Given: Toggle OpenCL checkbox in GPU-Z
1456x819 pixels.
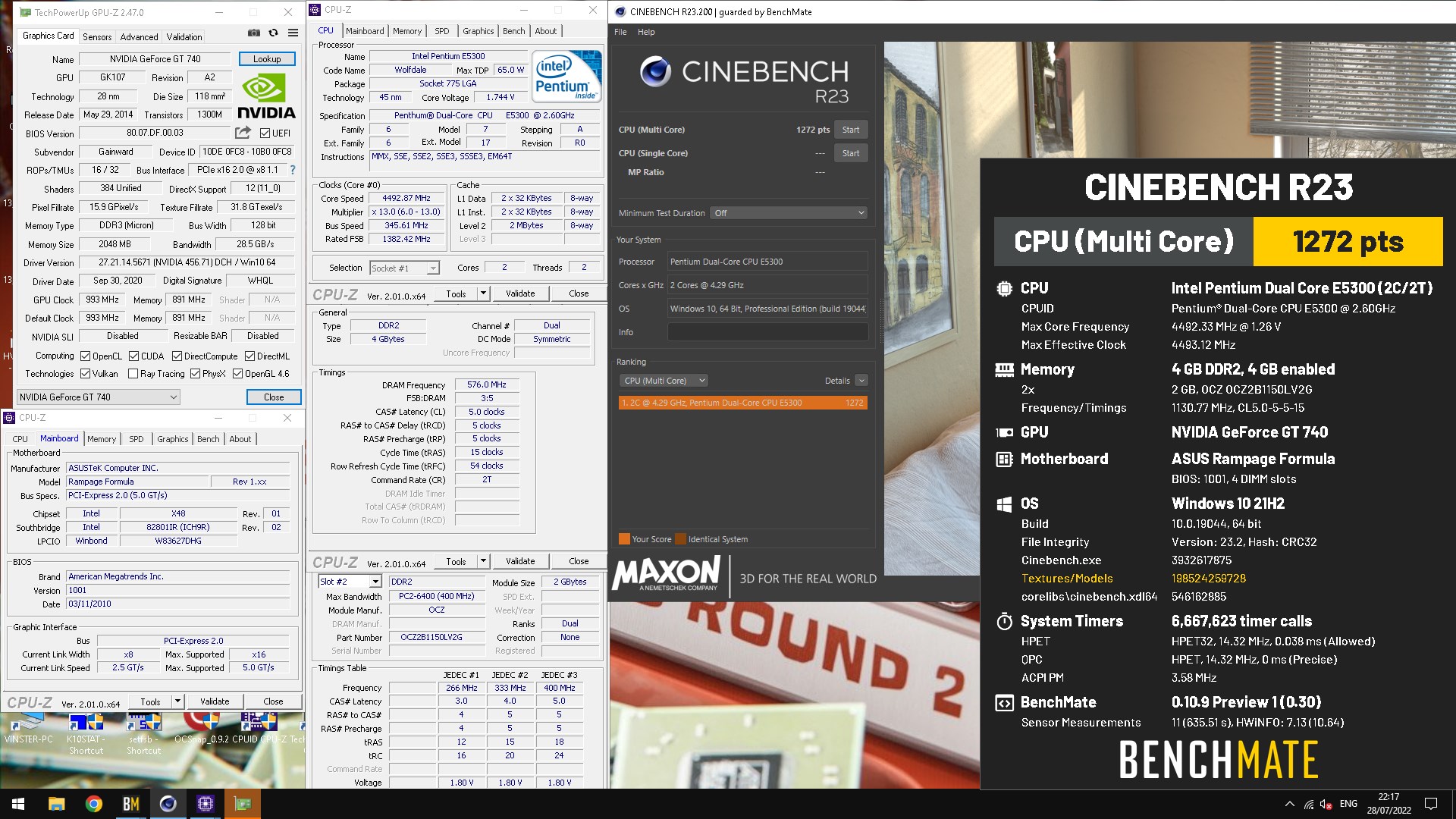Looking at the screenshot, I should (x=86, y=356).
